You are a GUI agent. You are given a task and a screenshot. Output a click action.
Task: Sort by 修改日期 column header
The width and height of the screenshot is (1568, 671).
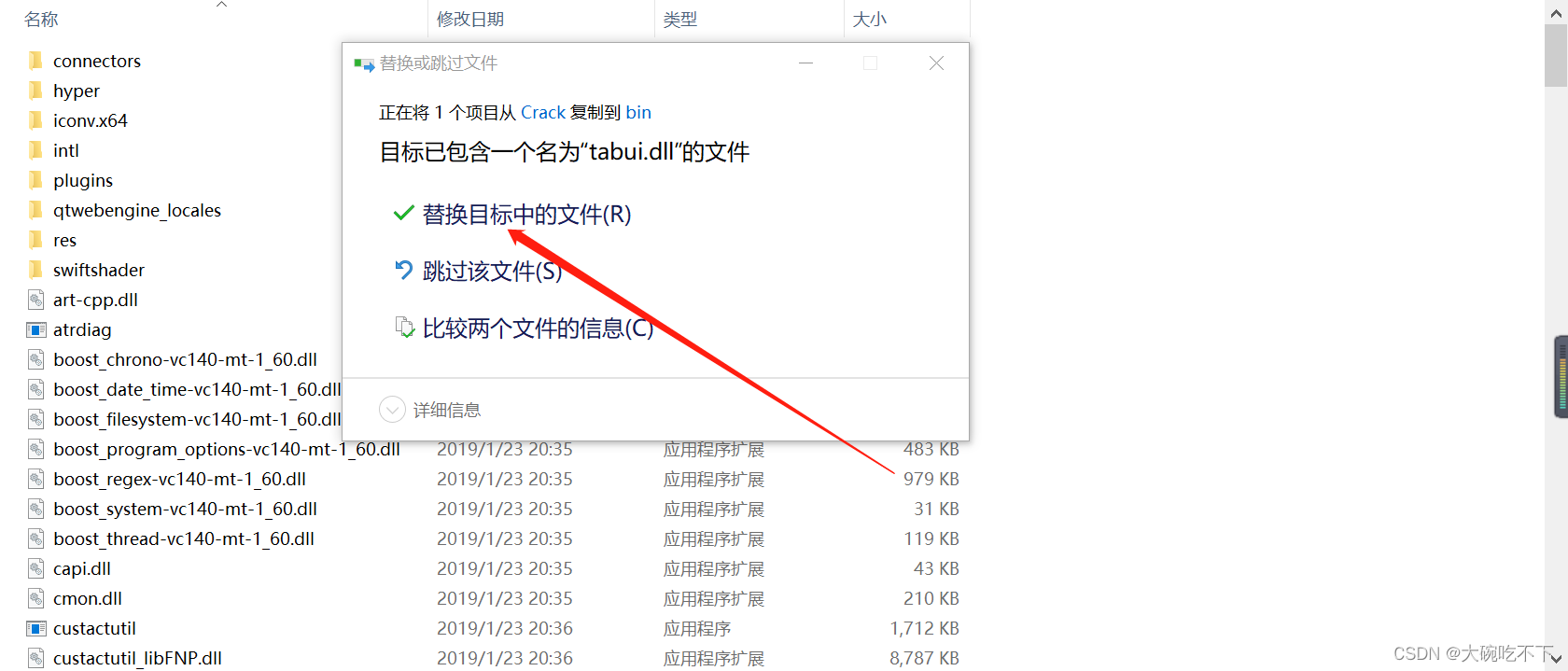coord(470,20)
